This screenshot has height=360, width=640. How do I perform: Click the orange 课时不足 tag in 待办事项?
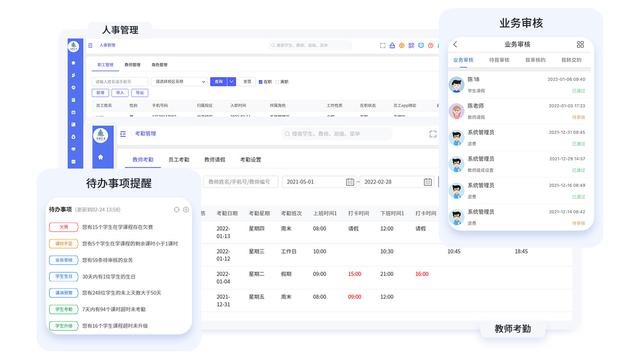[x=63, y=244]
